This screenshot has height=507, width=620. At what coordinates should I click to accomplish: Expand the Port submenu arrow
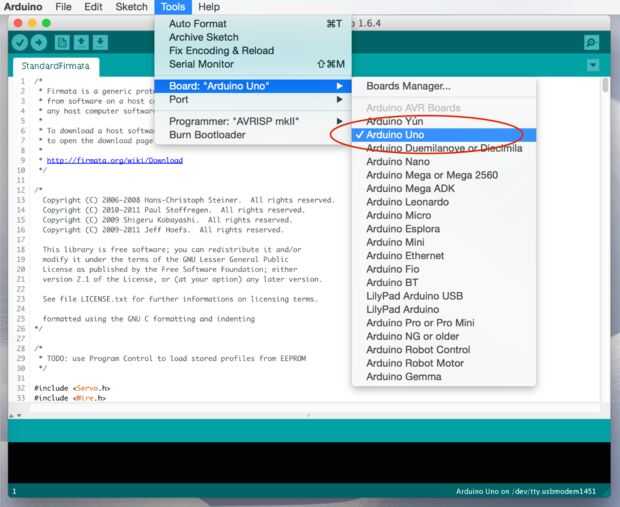[x=339, y=99]
